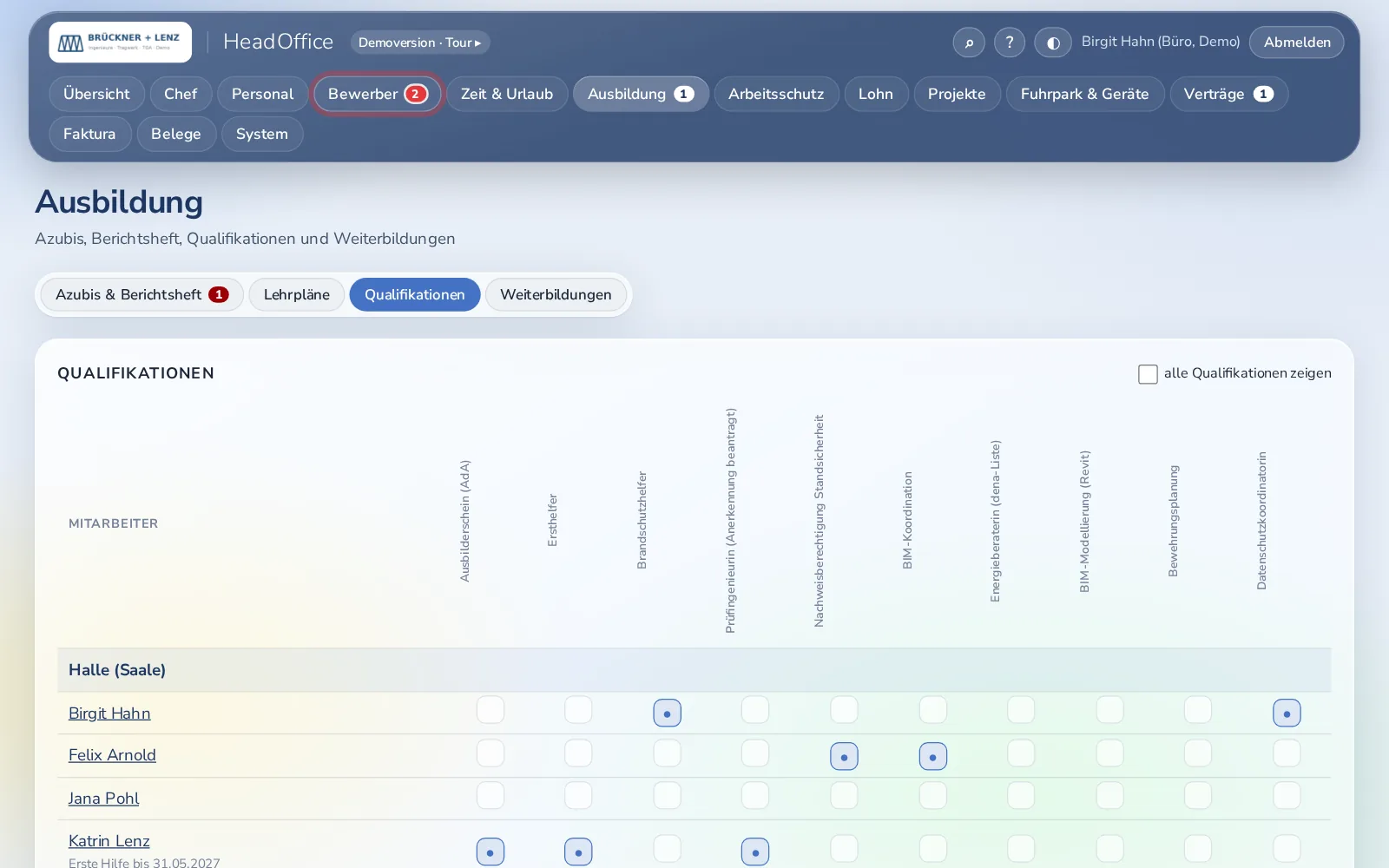Open the Arbeitsschutz section
This screenshot has width=1389, height=868.
pos(776,94)
